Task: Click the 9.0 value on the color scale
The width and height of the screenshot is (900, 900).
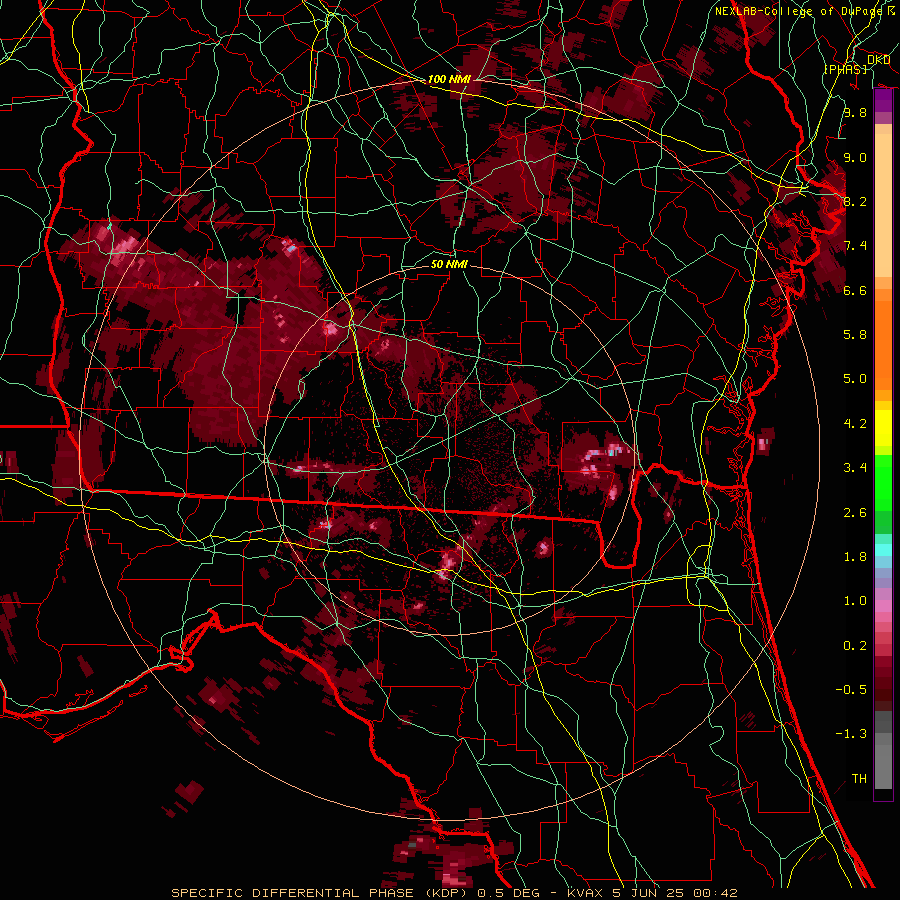Action: tap(855, 157)
